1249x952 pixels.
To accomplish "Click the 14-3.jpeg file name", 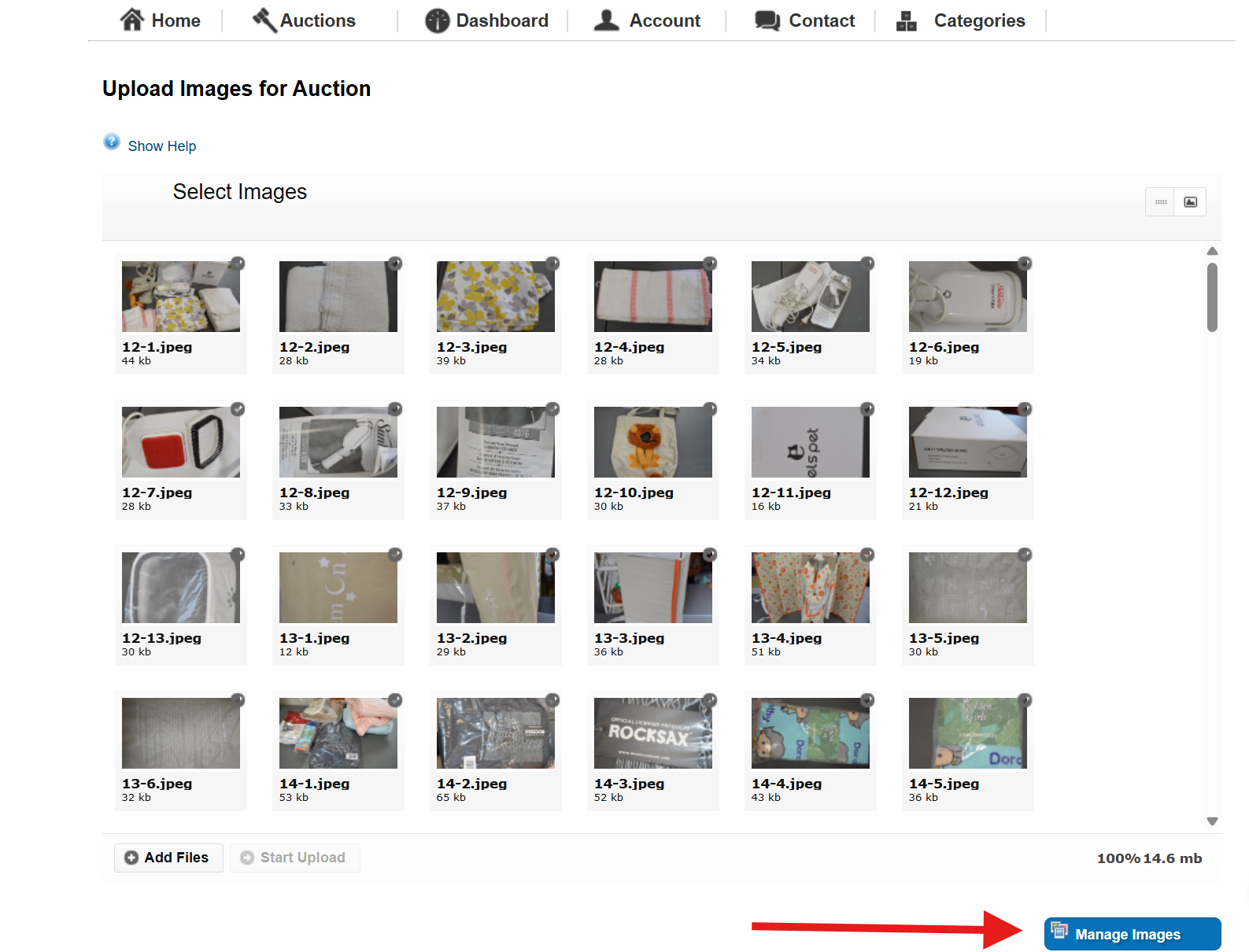I will 629,784.
